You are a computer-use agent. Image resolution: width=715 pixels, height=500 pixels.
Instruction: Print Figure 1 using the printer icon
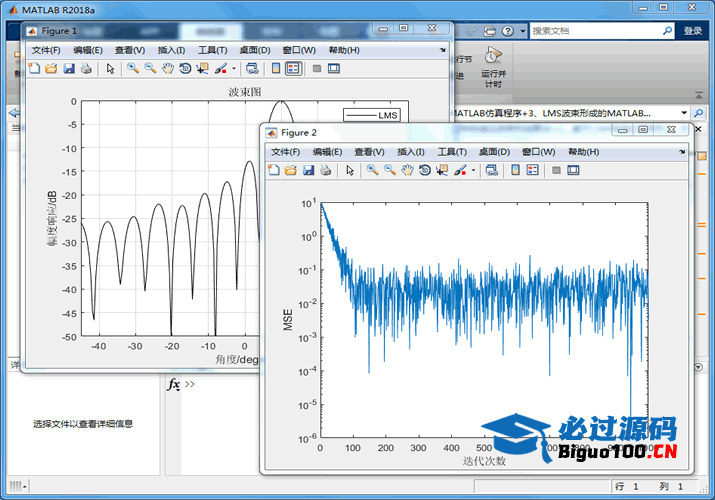pos(86,68)
